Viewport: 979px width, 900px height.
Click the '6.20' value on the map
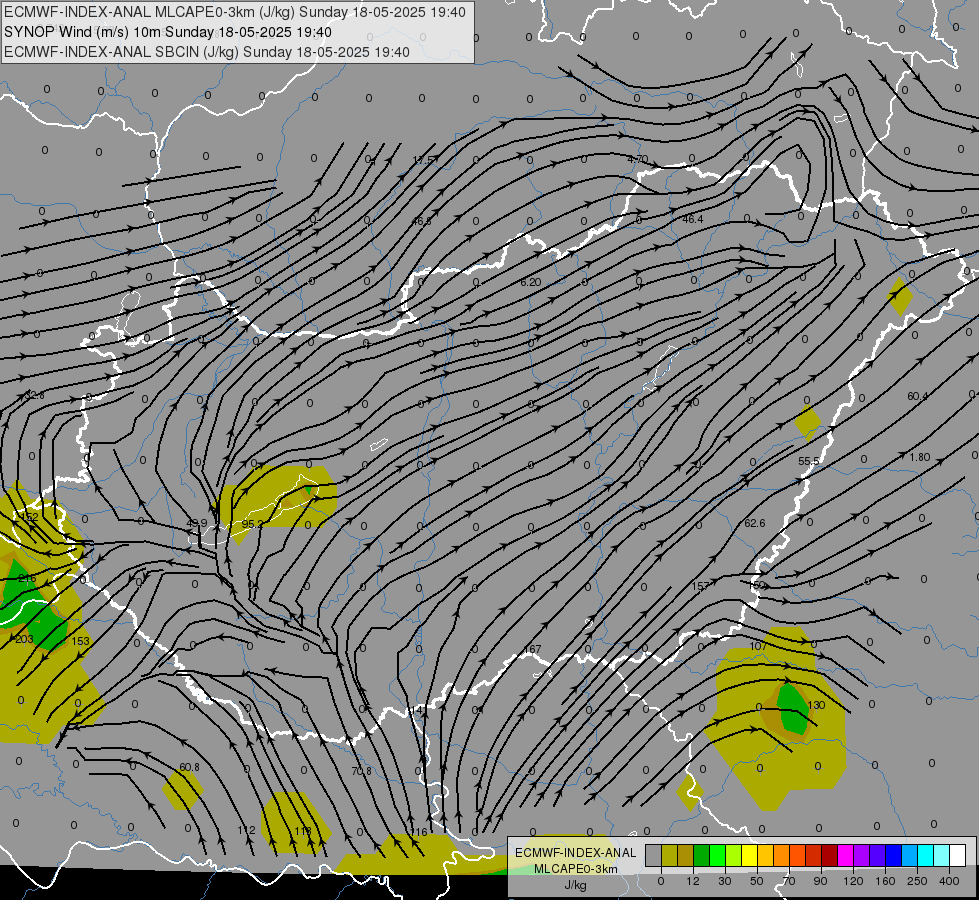click(x=531, y=282)
